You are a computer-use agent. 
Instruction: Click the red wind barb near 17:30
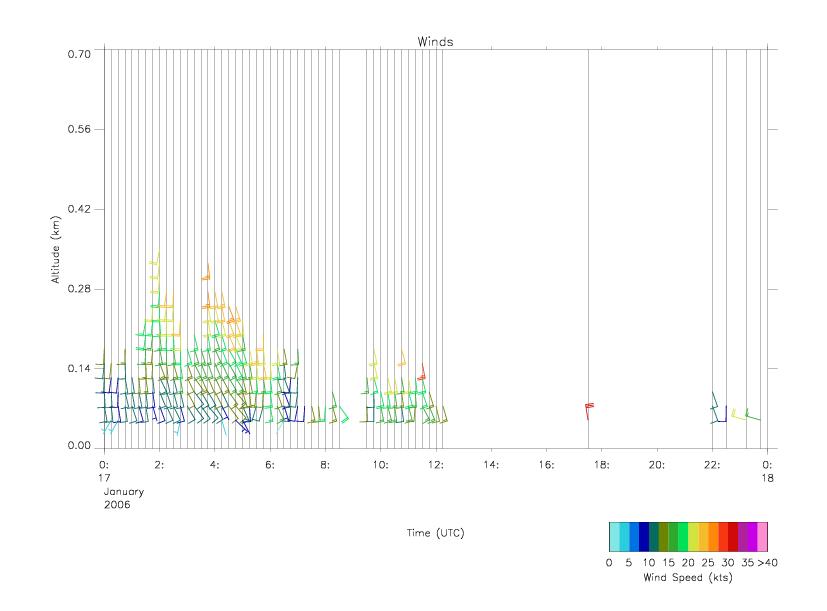pos(589,410)
